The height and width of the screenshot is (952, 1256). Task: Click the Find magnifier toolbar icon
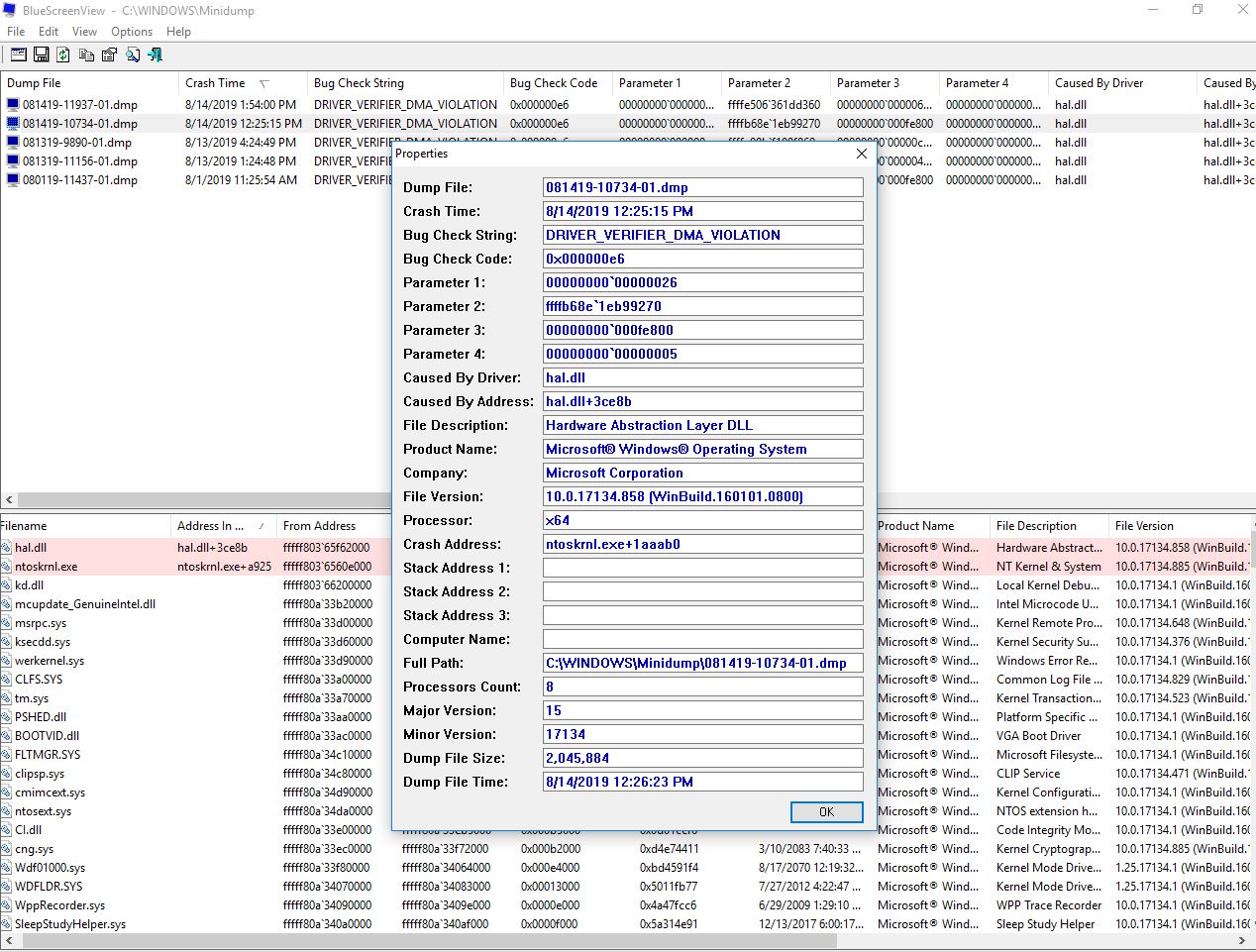tap(132, 55)
